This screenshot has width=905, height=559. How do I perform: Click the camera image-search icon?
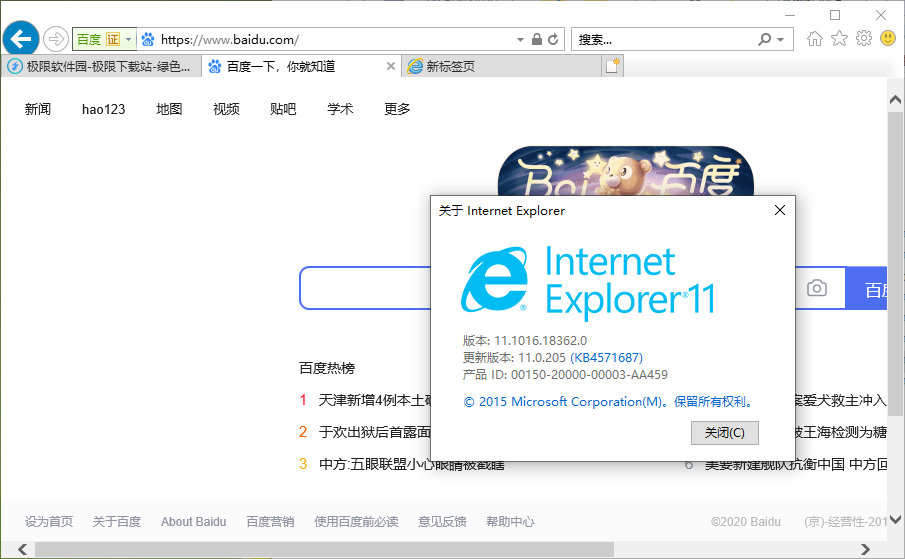coord(817,288)
